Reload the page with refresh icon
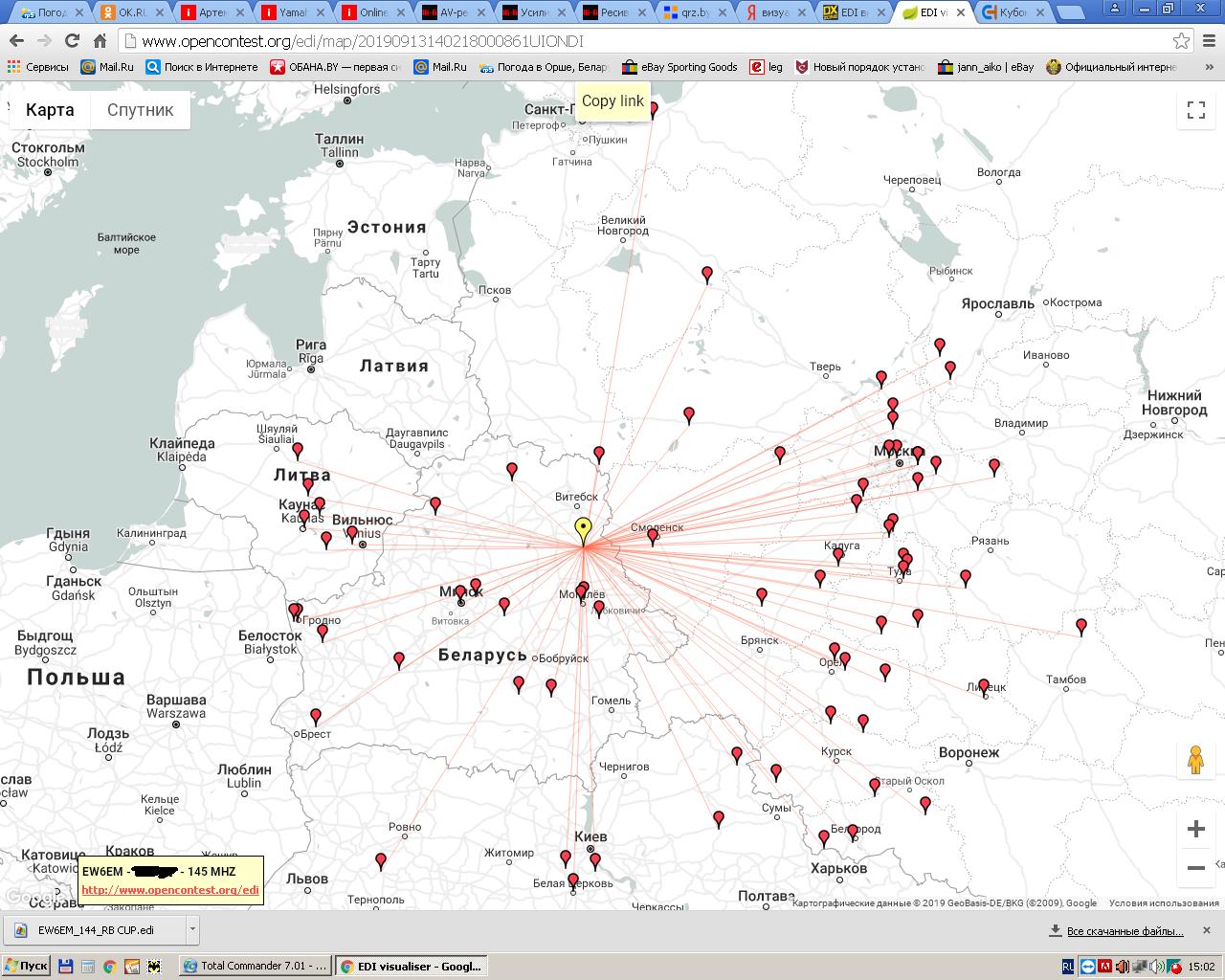The height and width of the screenshot is (980, 1225). (x=72, y=41)
